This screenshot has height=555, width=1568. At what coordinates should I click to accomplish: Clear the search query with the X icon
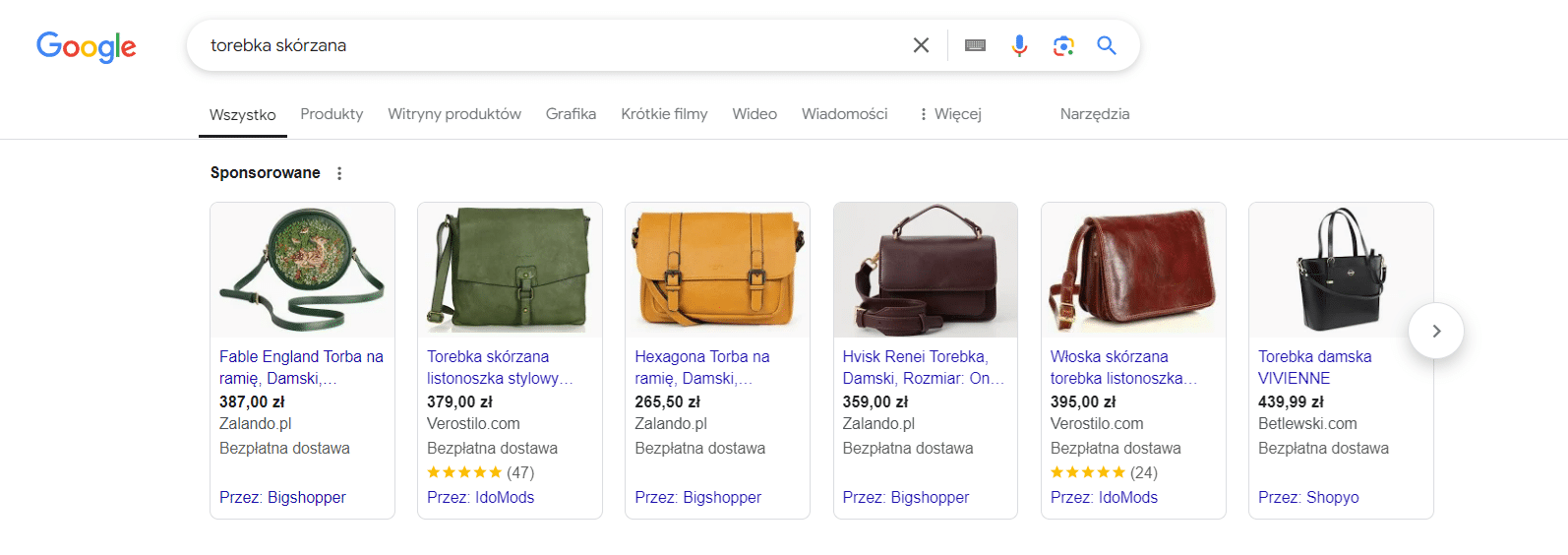click(x=921, y=45)
